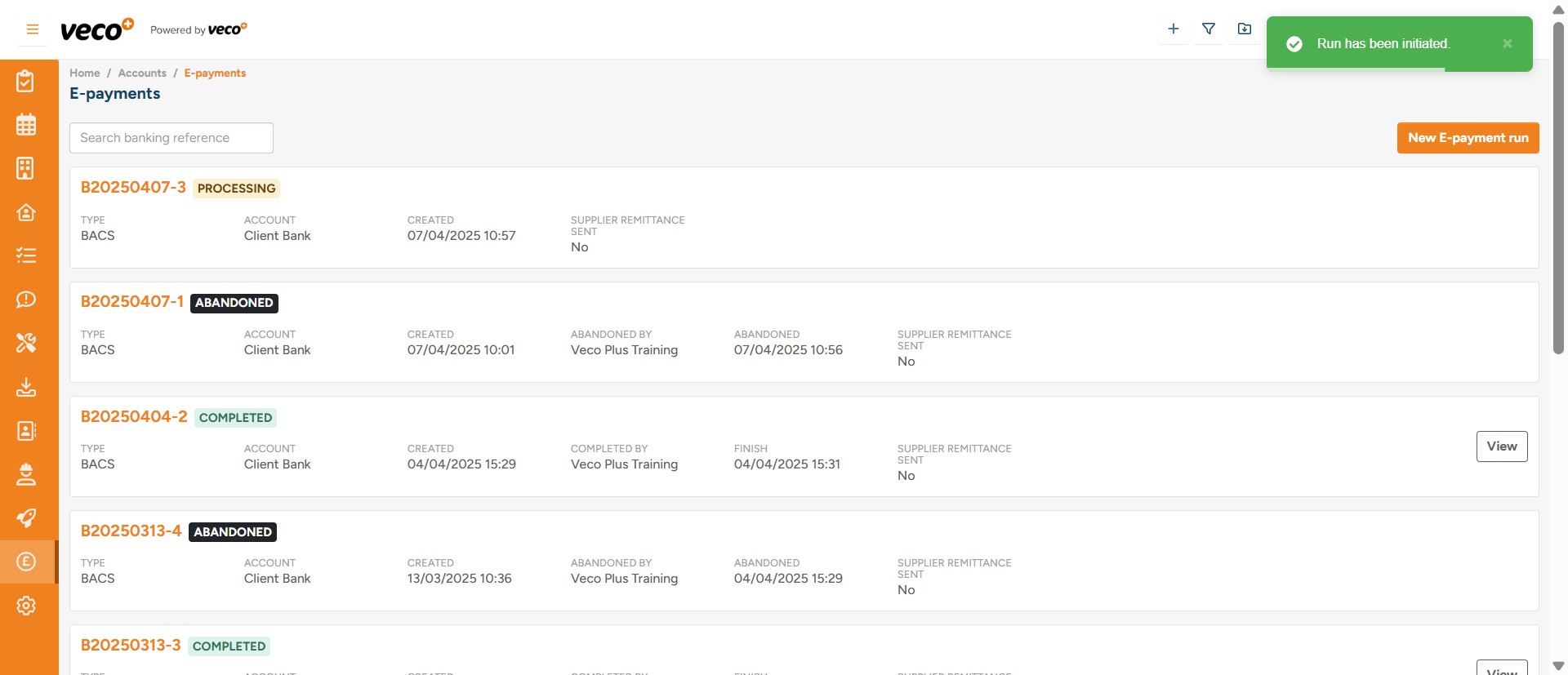Click the clipboard tasks sidebar icon
The height and width of the screenshot is (675, 1568).
coord(26,81)
